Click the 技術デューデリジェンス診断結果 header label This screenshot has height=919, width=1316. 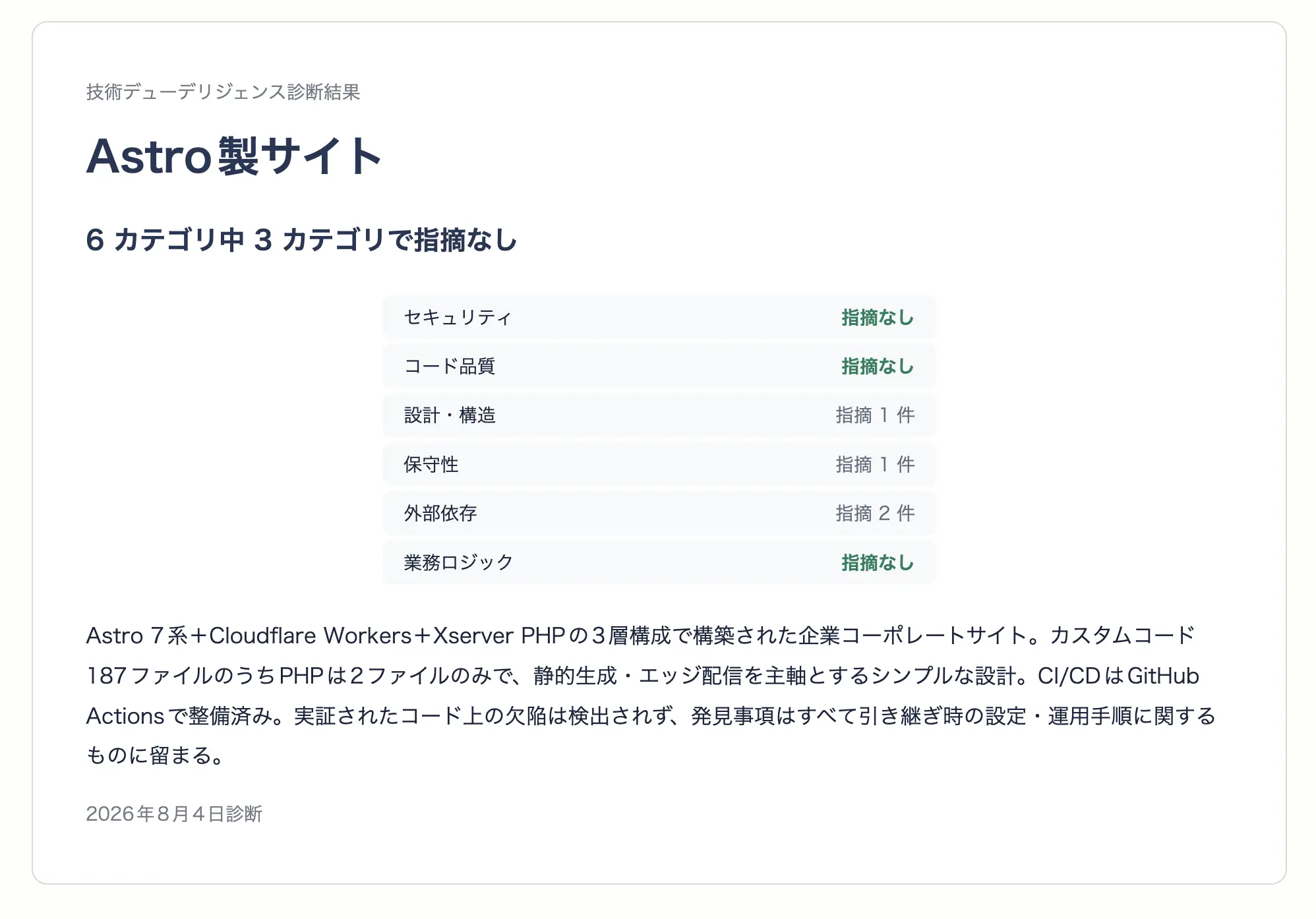[223, 92]
